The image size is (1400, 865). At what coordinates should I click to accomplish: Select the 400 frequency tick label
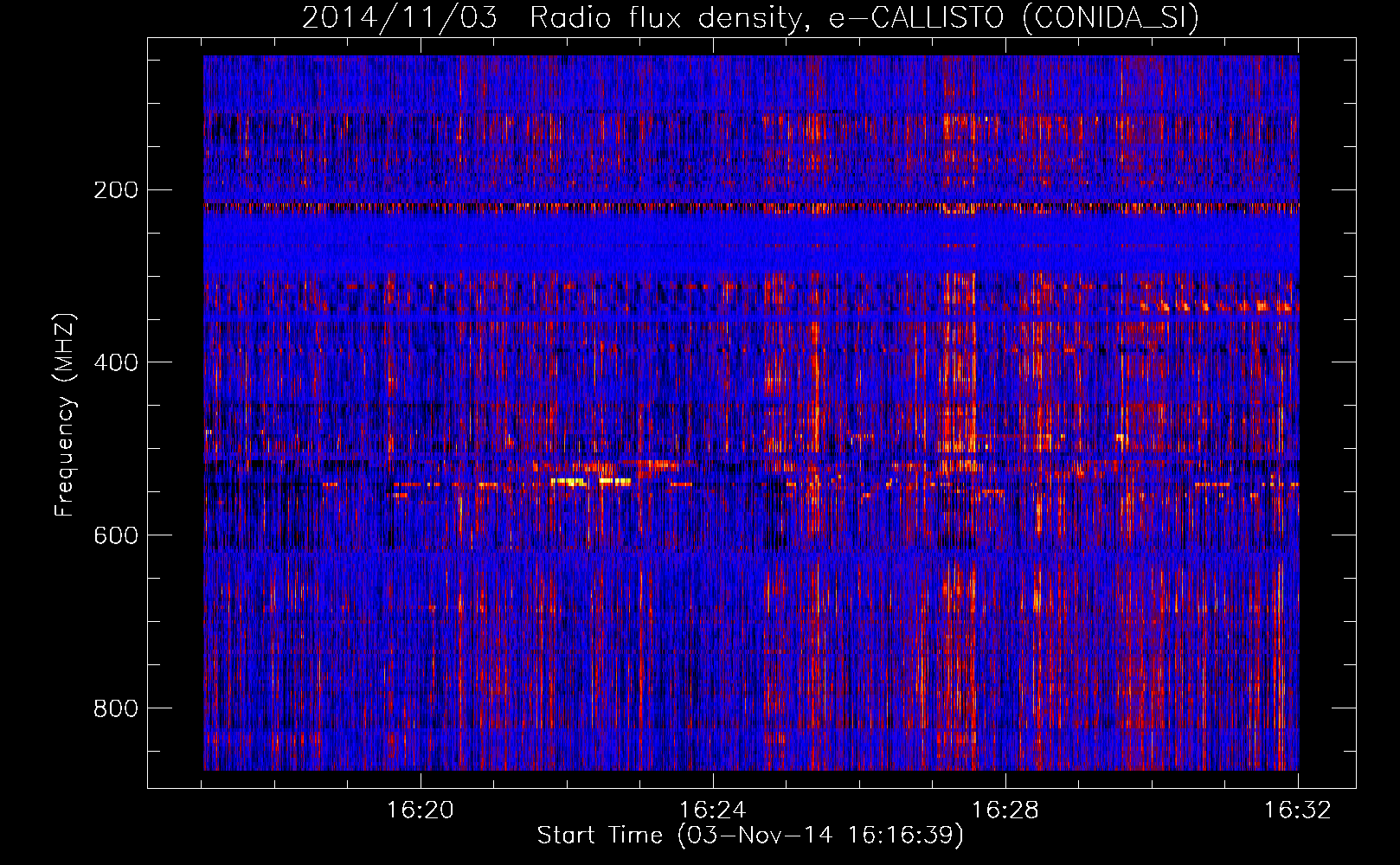(116, 362)
